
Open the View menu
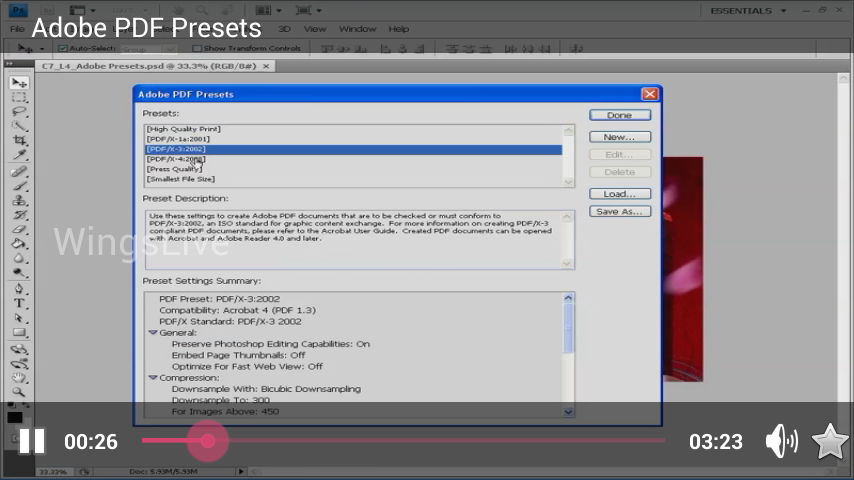pyautogui.click(x=315, y=29)
